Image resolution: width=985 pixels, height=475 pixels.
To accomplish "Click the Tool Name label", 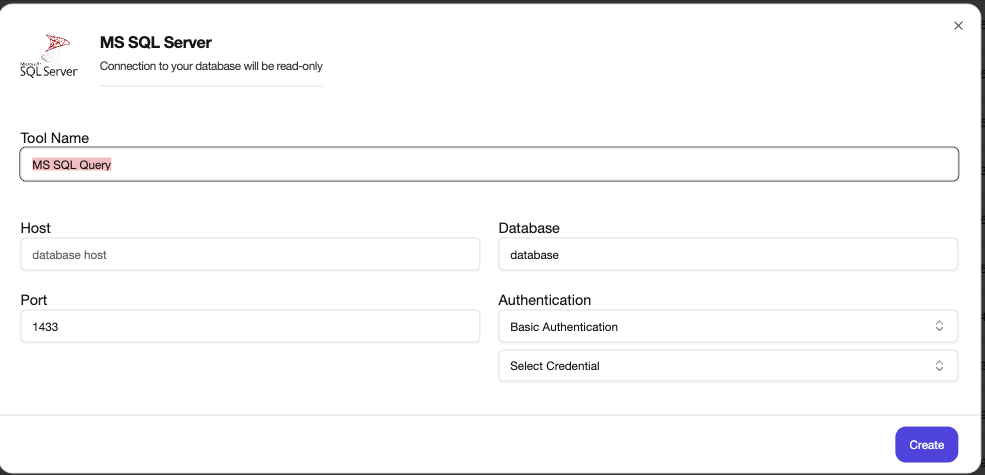I will coord(55,138).
